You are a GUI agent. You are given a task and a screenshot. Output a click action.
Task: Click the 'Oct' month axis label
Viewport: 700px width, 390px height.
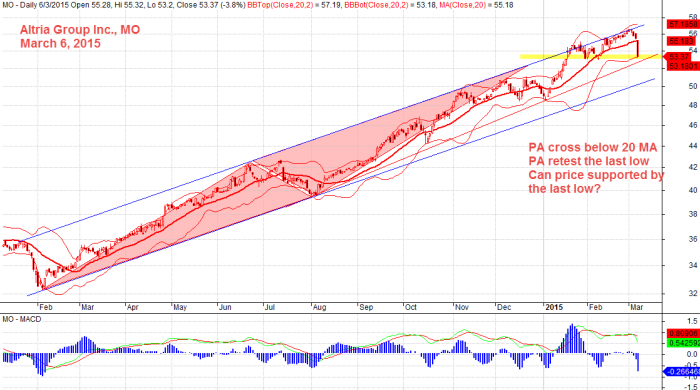point(410,307)
